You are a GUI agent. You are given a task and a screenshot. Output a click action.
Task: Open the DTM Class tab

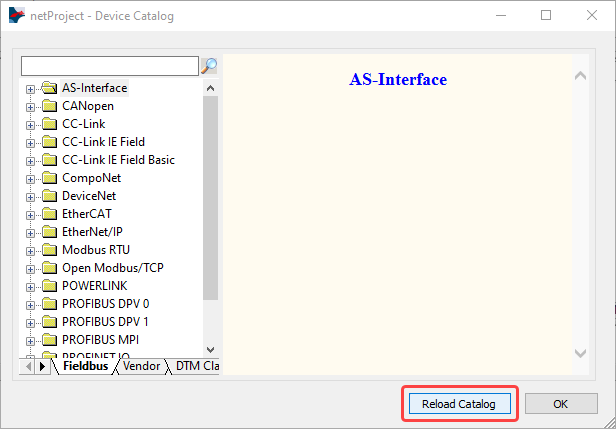196,366
